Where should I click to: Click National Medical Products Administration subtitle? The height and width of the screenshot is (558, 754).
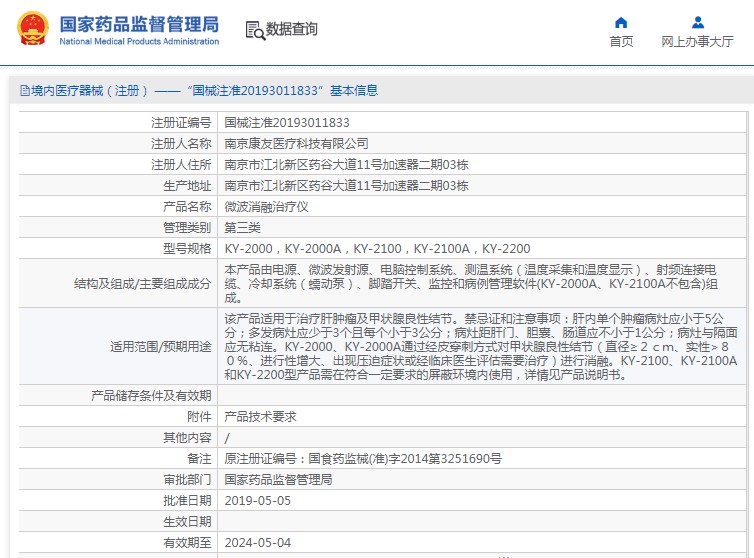139,41
